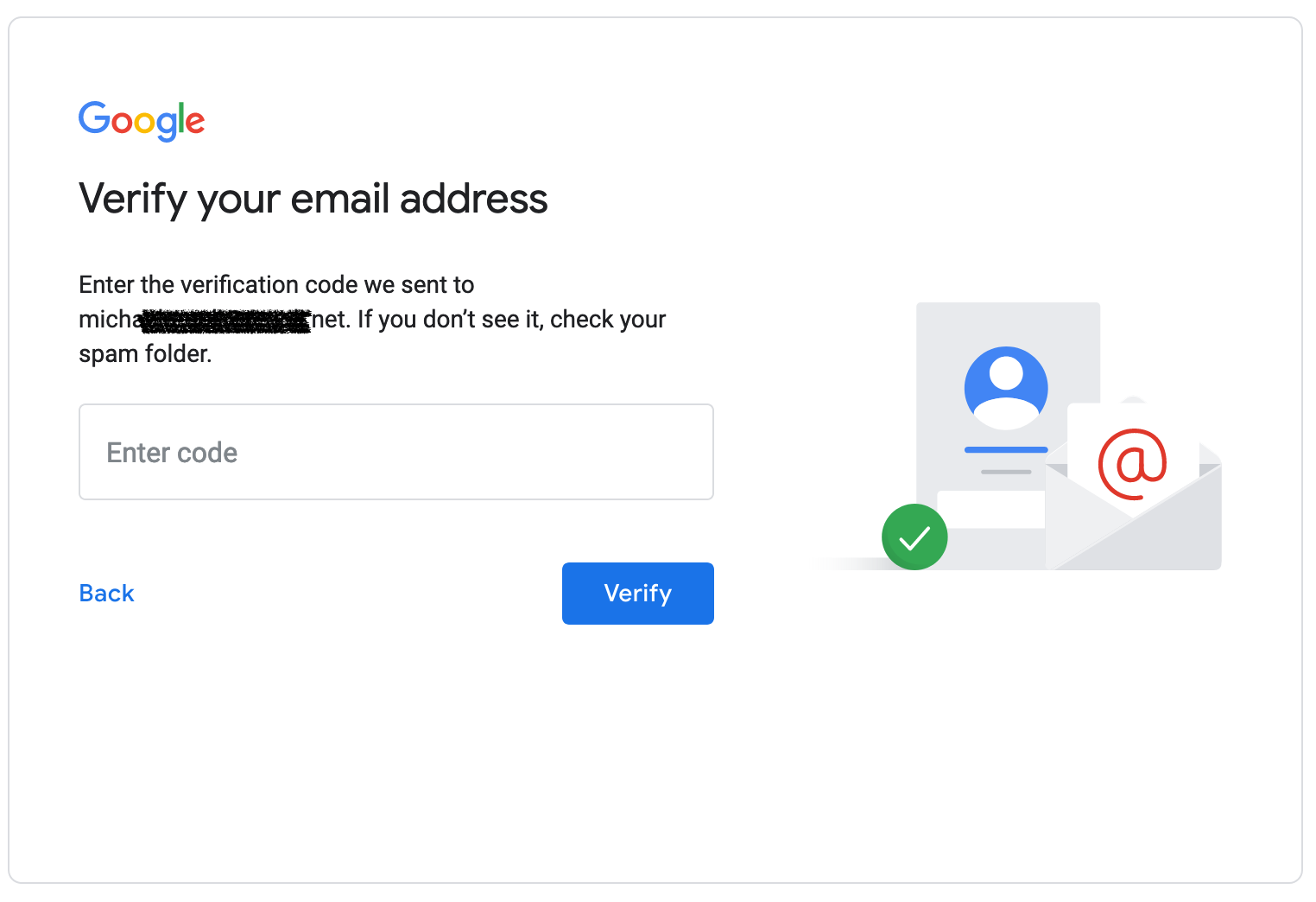Click the visible "micha" email prefix

pyautogui.click(x=109, y=320)
